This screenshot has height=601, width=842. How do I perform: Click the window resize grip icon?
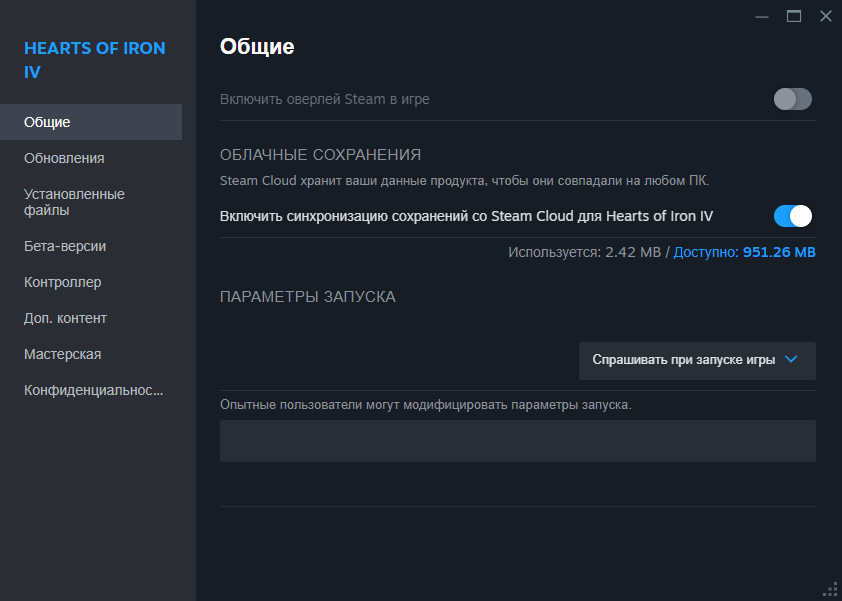pos(830,589)
